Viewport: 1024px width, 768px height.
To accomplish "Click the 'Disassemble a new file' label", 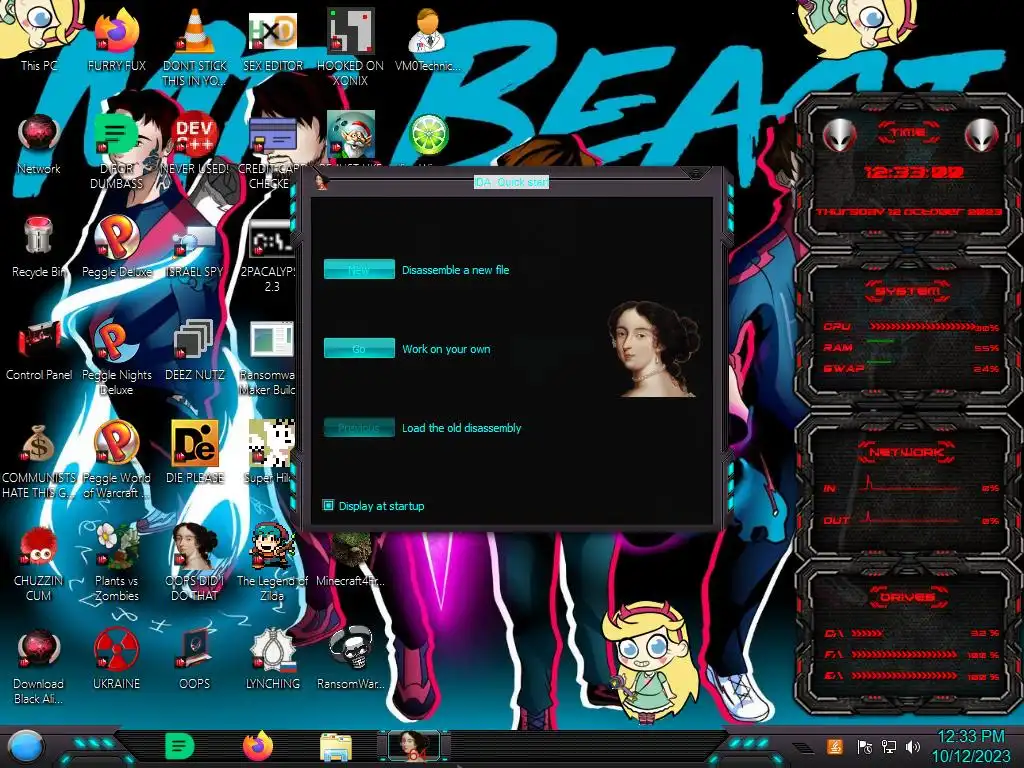I will [455, 270].
